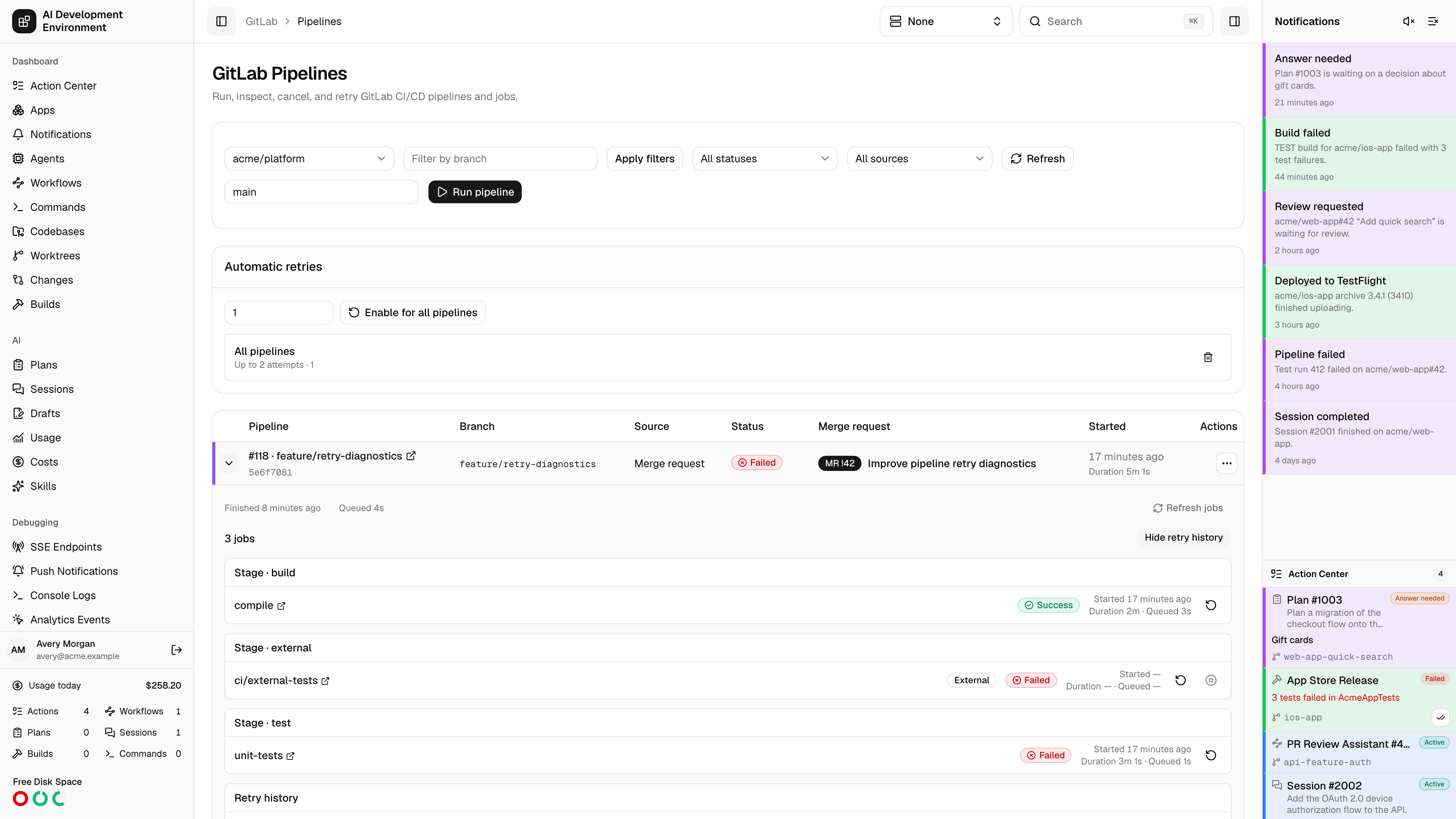The image size is (1456, 819).
Task: Click Refresh jobs
Action: [1188, 508]
